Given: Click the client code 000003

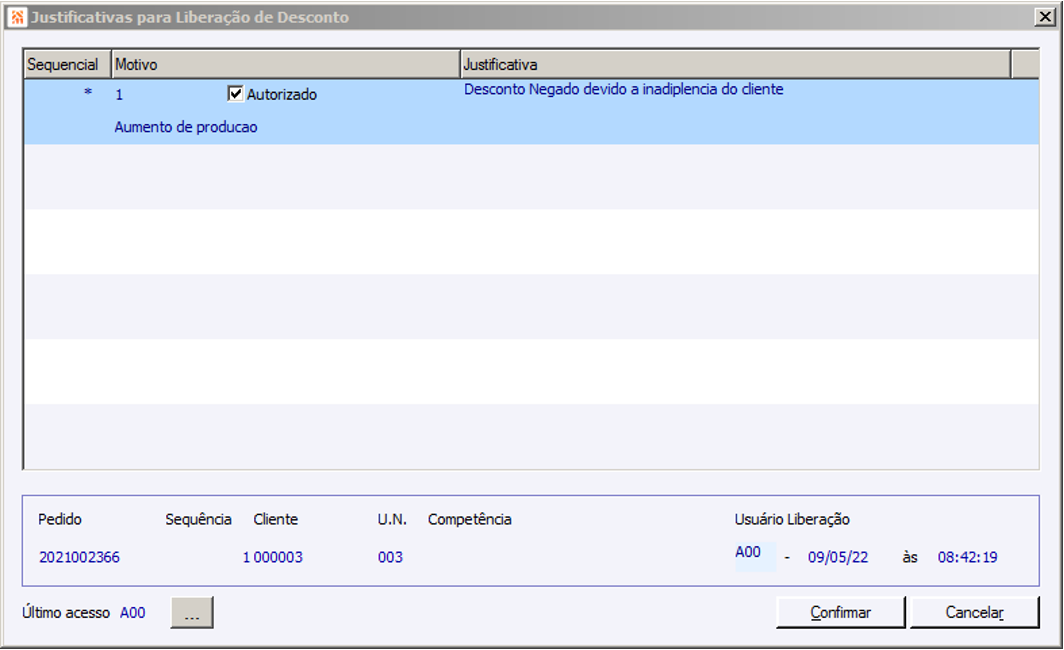Looking at the screenshot, I should coord(278,558).
